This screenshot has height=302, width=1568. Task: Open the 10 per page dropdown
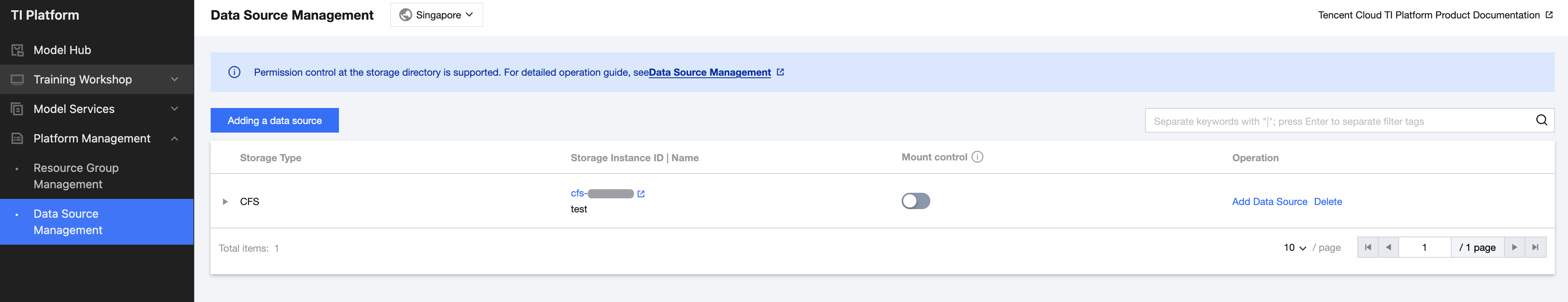coord(1295,248)
